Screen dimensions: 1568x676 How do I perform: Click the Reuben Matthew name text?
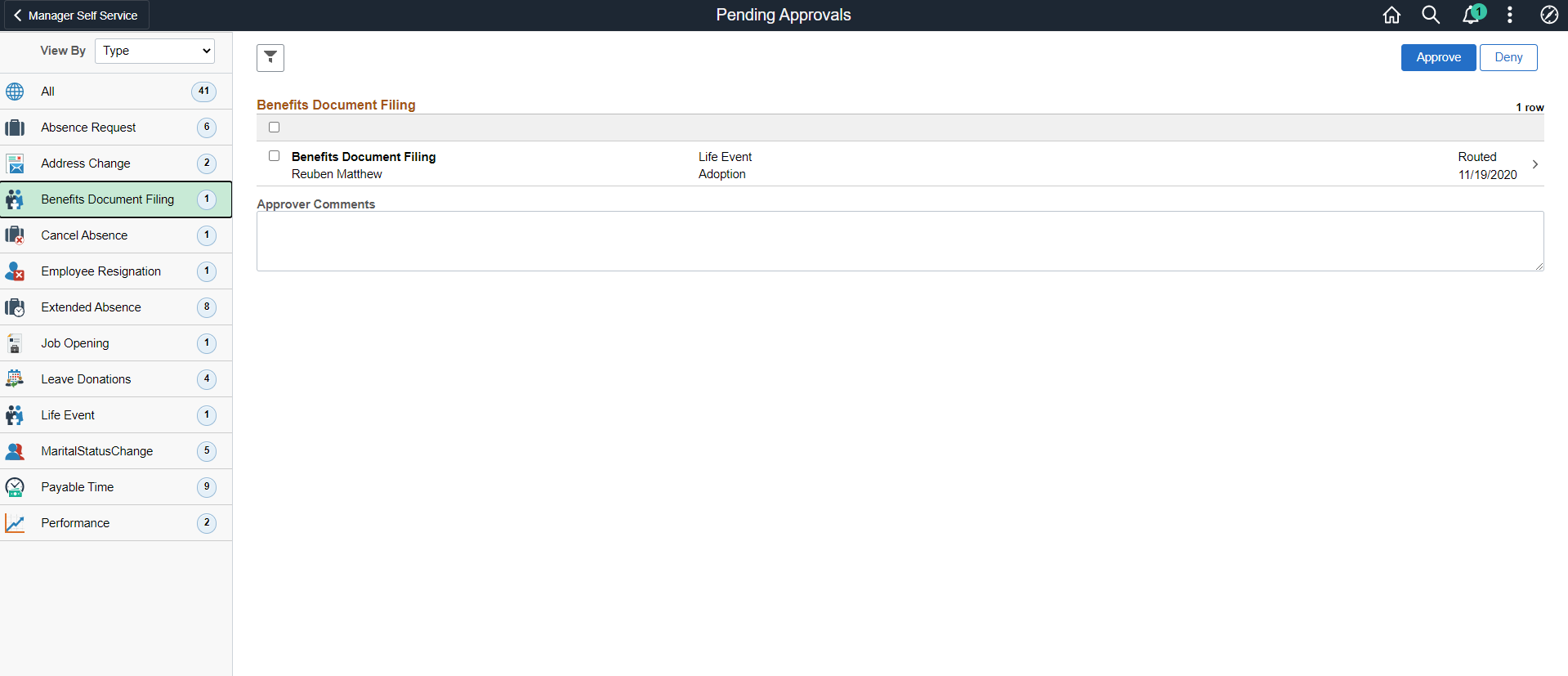337,174
